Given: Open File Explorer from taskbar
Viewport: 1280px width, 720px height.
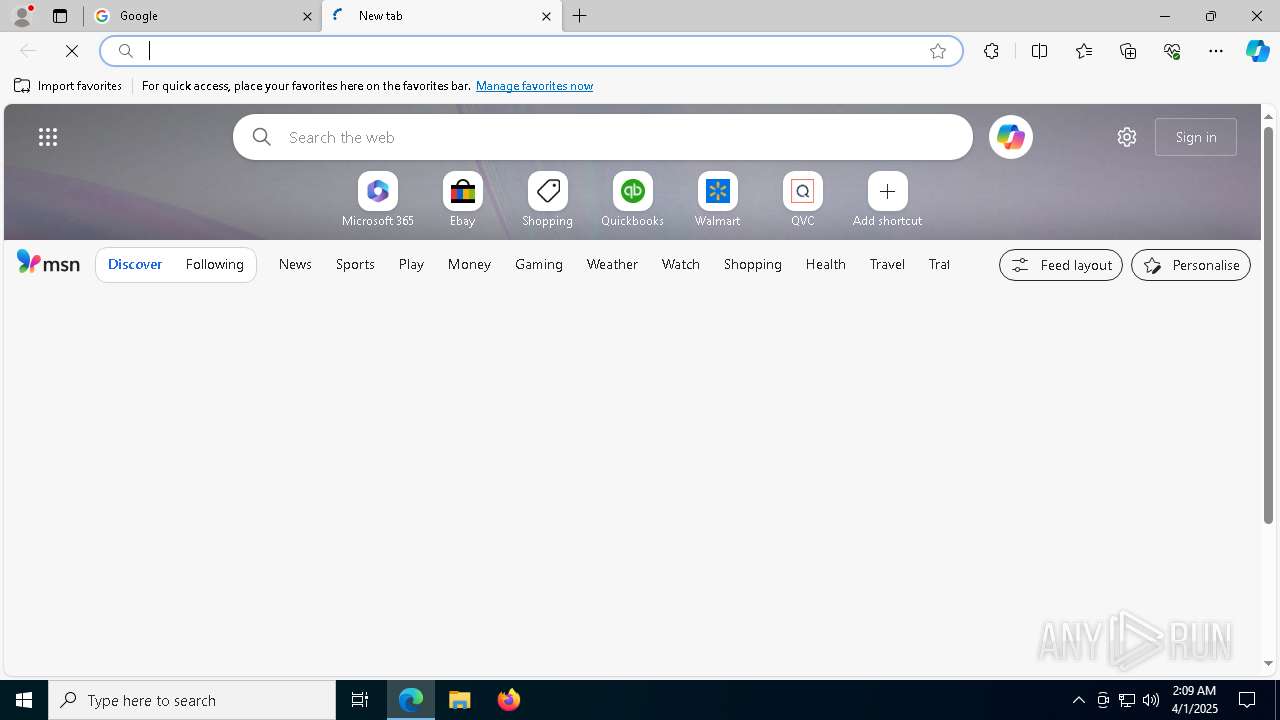Looking at the screenshot, I should tap(460, 700).
